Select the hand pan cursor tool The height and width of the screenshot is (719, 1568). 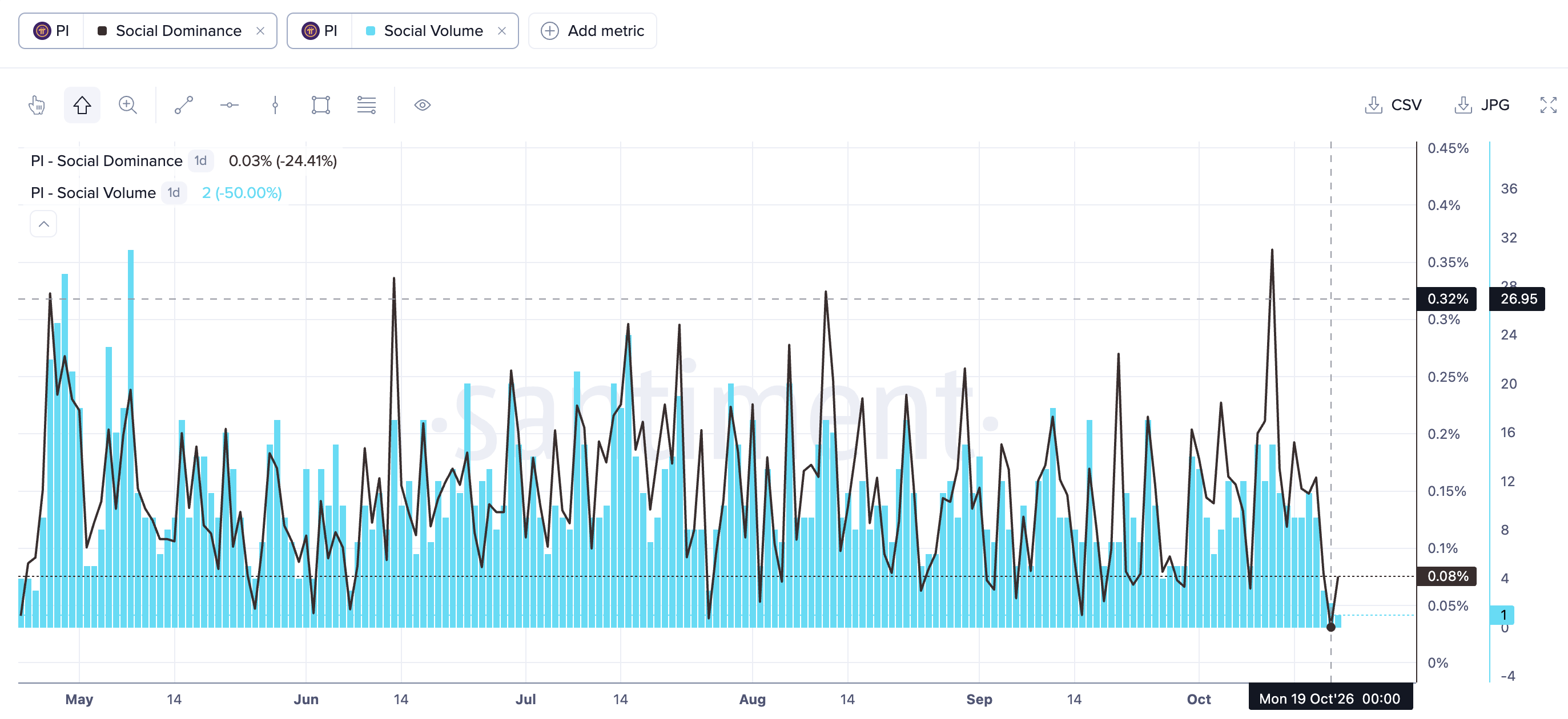pos(37,105)
